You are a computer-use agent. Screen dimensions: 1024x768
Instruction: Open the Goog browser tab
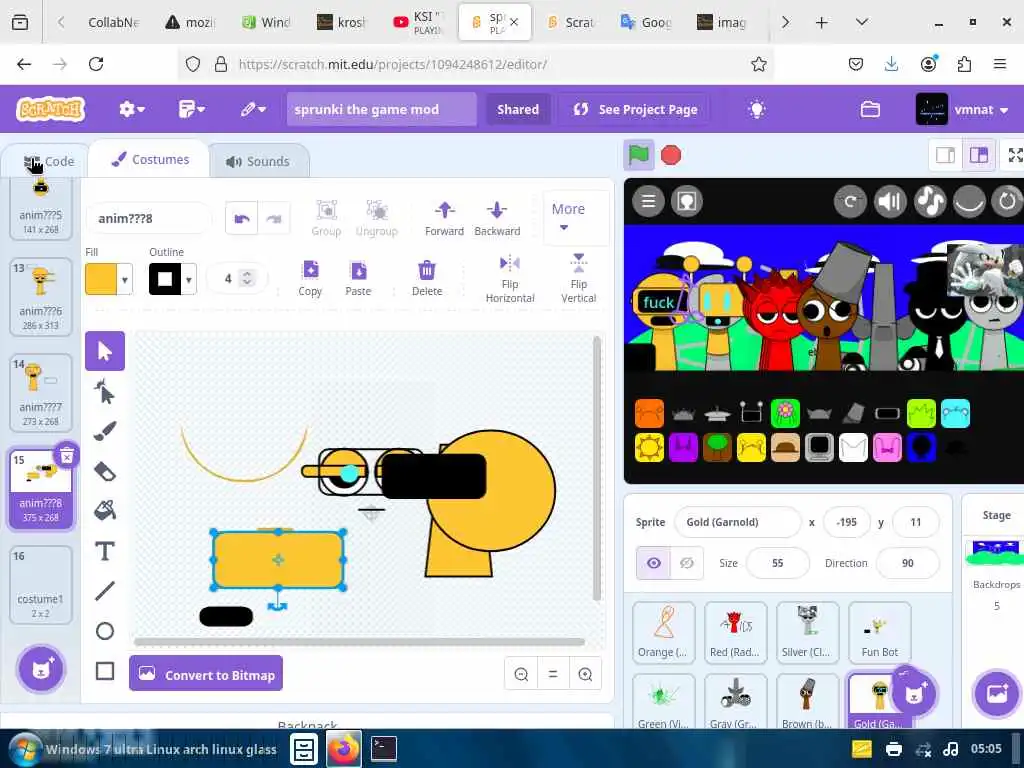pos(645,22)
